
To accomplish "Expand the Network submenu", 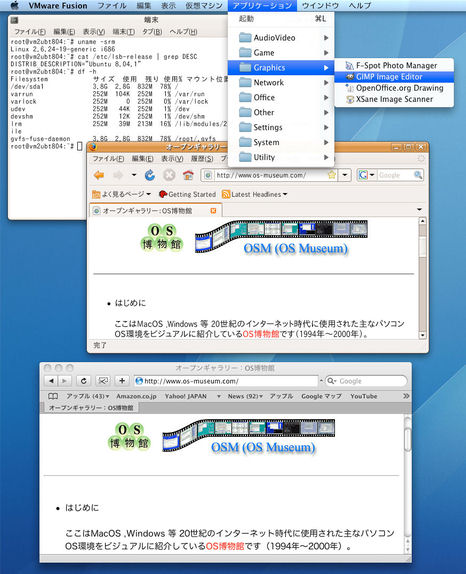I will [x=281, y=83].
